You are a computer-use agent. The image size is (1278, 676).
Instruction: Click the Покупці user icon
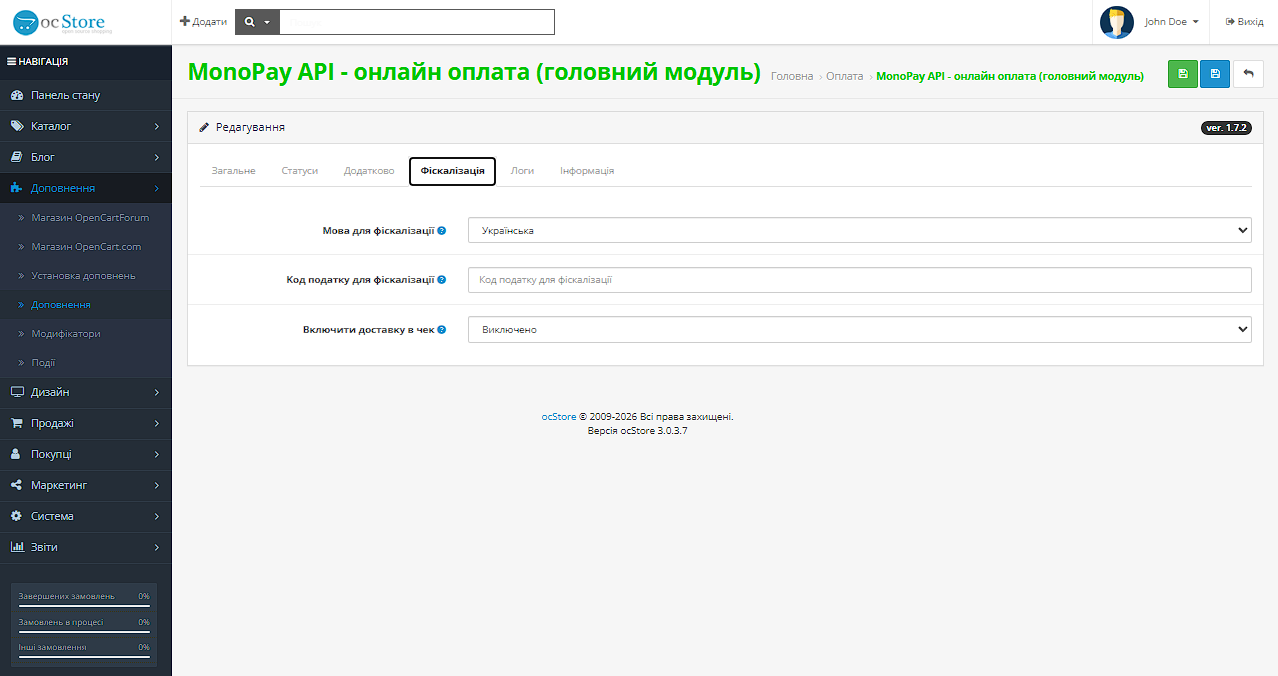(x=16, y=454)
